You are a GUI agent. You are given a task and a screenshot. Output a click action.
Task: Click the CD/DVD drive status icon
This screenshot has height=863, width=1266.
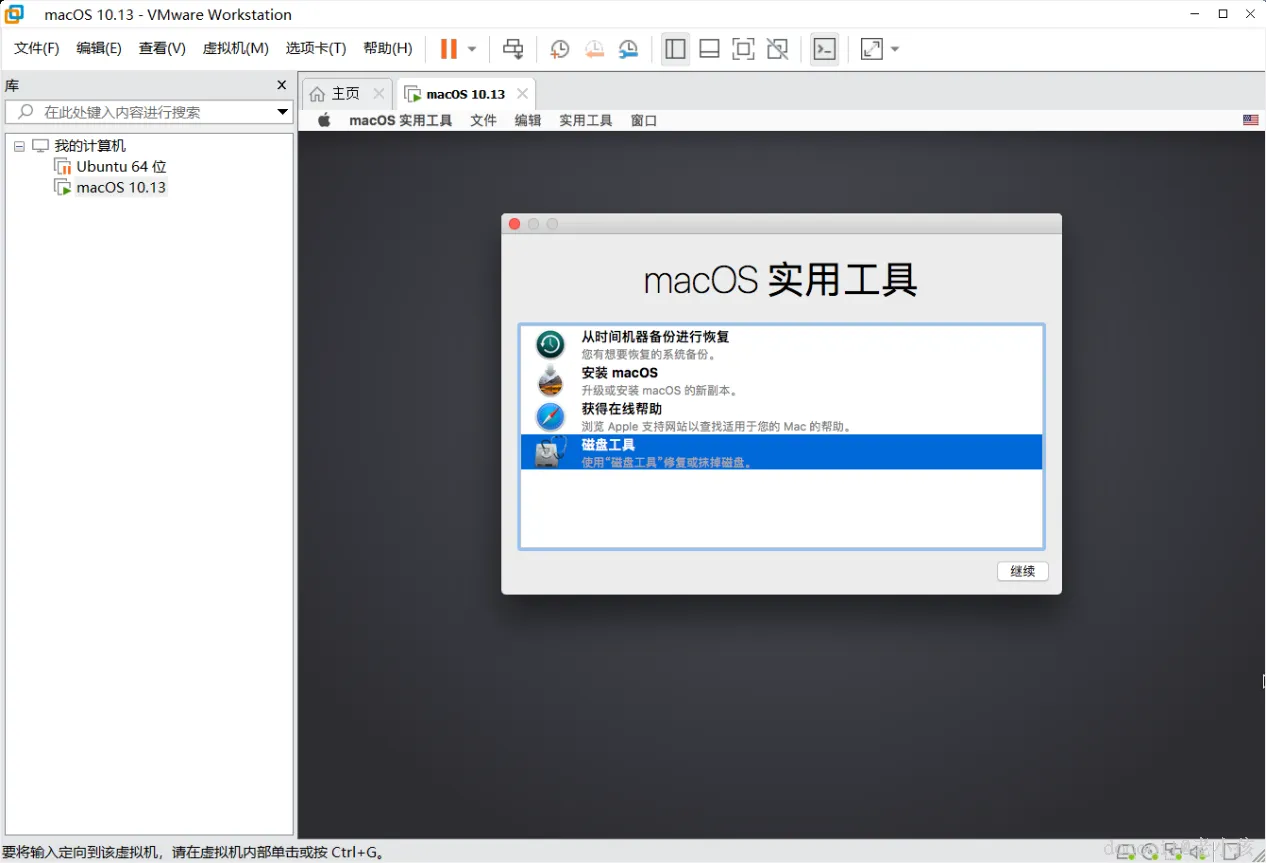point(1150,852)
